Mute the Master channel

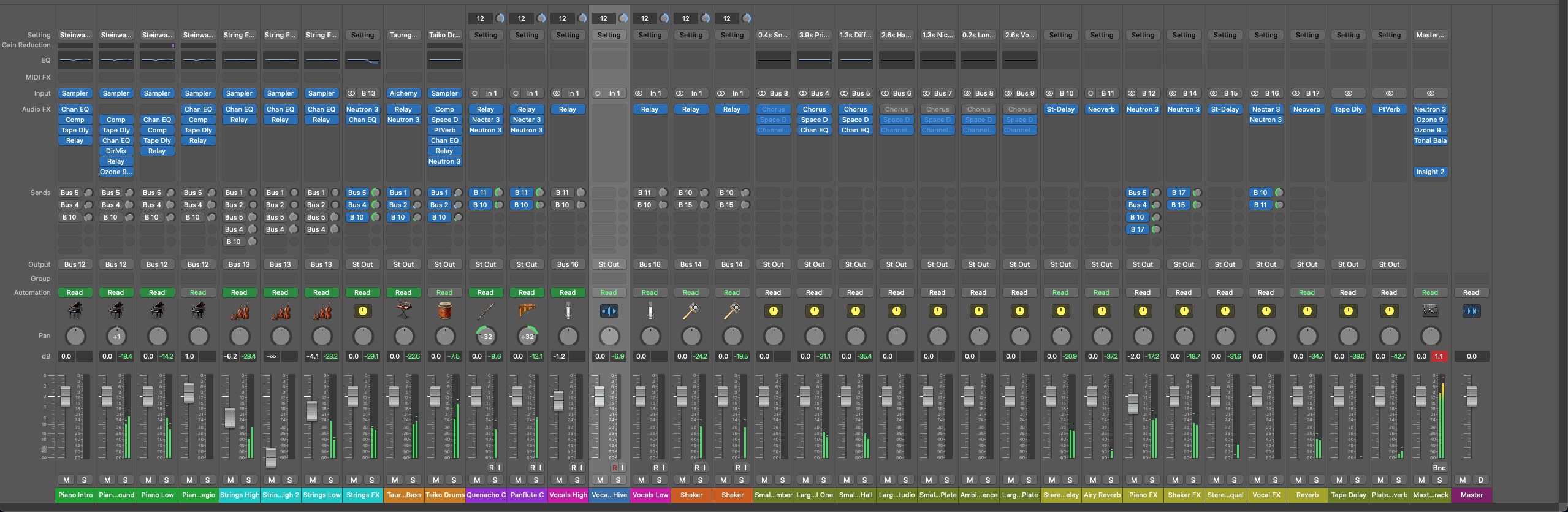click(x=1463, y=480)
